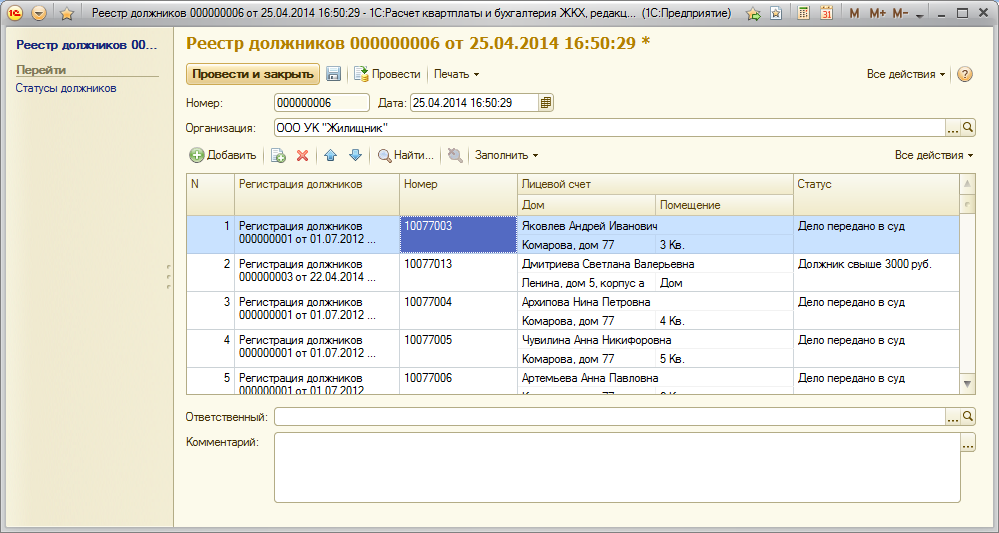Click the Реестр должников 00... panel item
This screenshot has width=999, height=533.
click(x=87, y=45)
